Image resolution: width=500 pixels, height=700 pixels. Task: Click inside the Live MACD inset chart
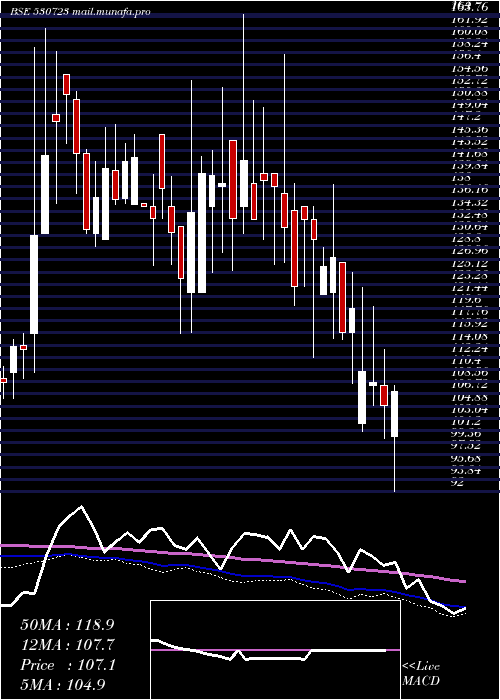[275, 650]
